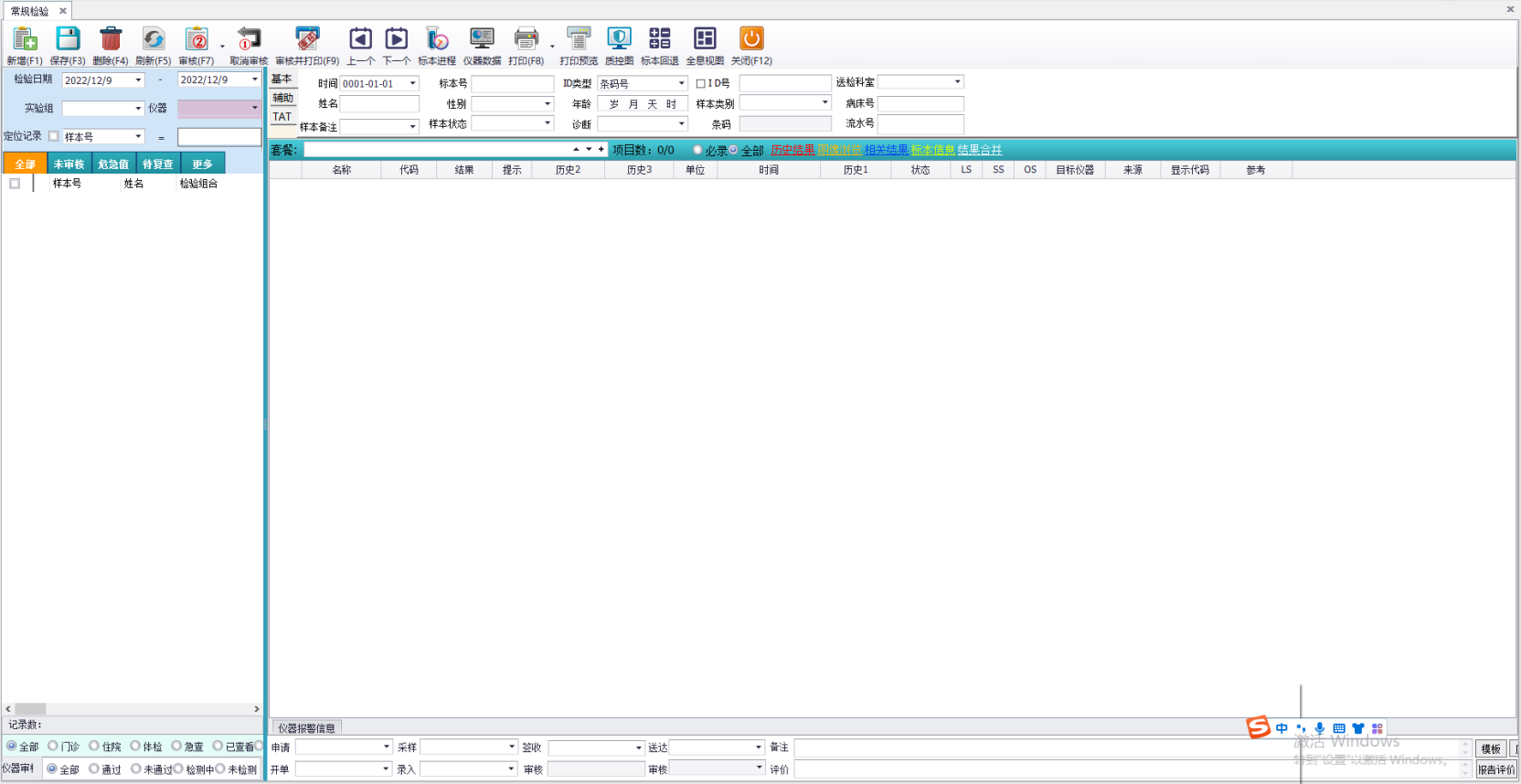
Task: Click the Sogou punctuation toggle icon
Action: click(1301, 728)
